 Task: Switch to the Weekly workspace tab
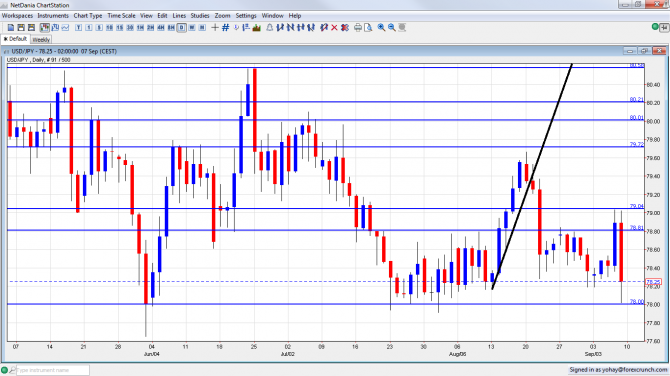click(41, 40)
